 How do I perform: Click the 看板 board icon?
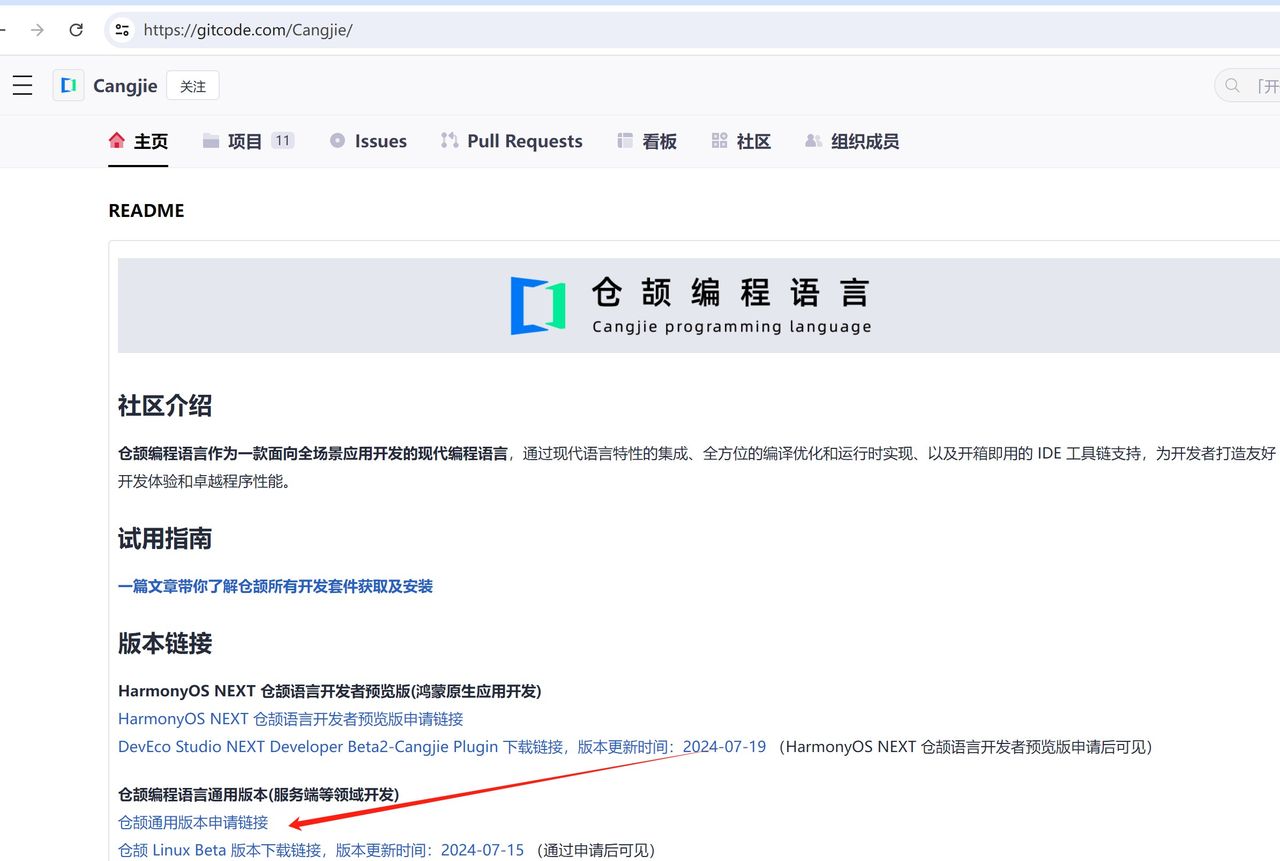(x=624, y=140)
